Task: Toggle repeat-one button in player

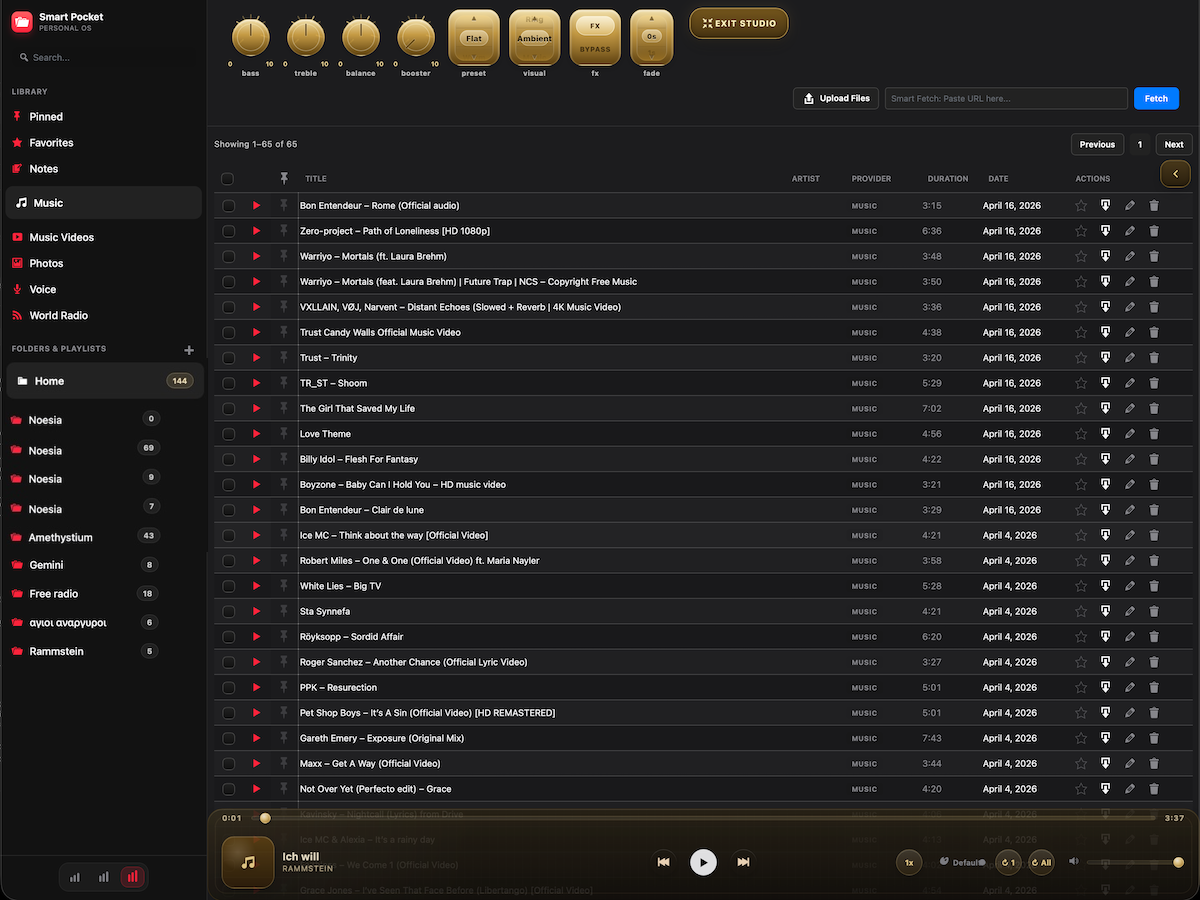Action: [x=1008, y=862]
